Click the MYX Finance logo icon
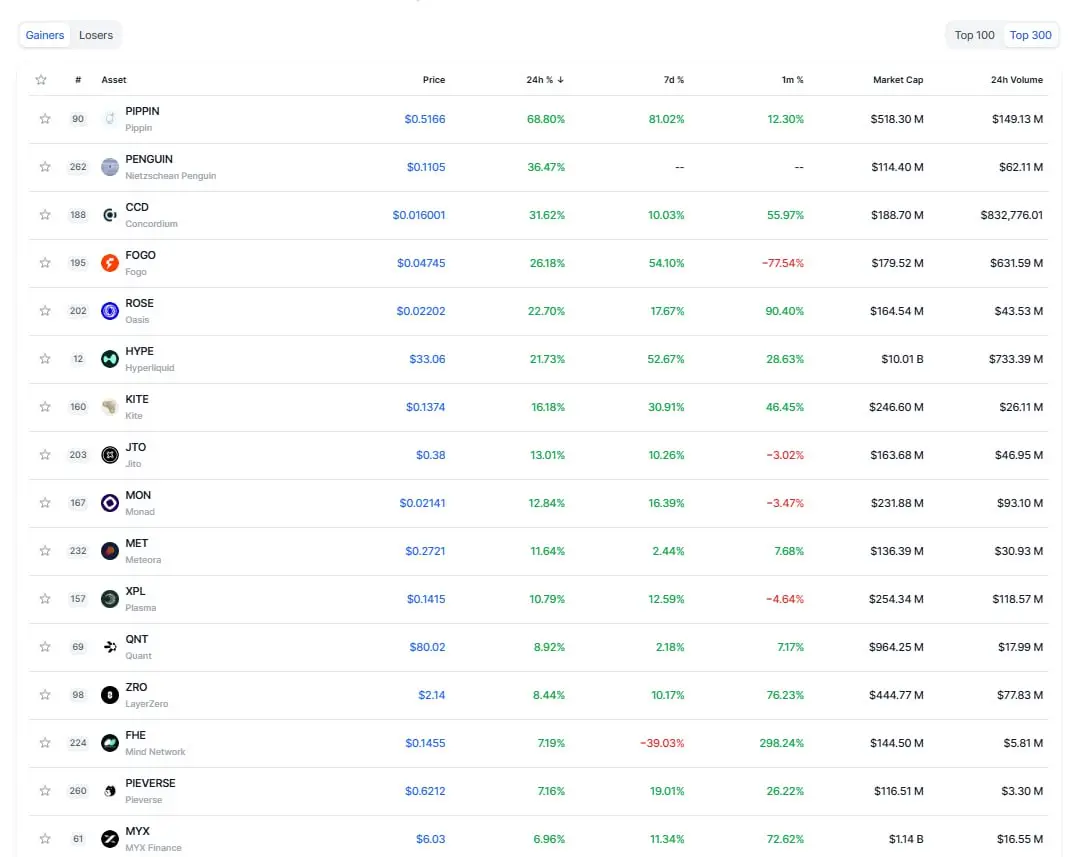 (109, 839)
